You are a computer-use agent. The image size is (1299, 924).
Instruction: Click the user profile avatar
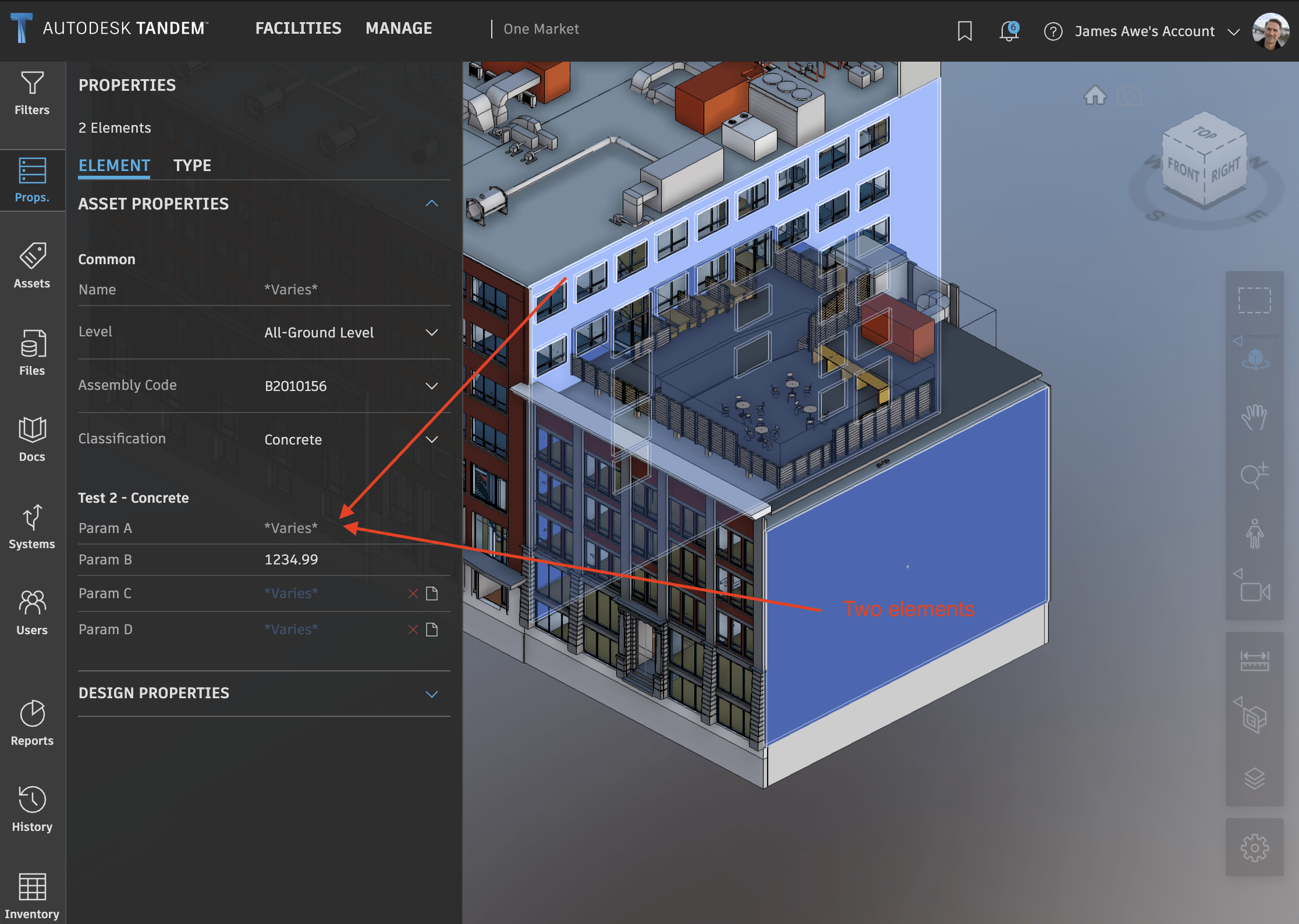(x=1270, y=31)
